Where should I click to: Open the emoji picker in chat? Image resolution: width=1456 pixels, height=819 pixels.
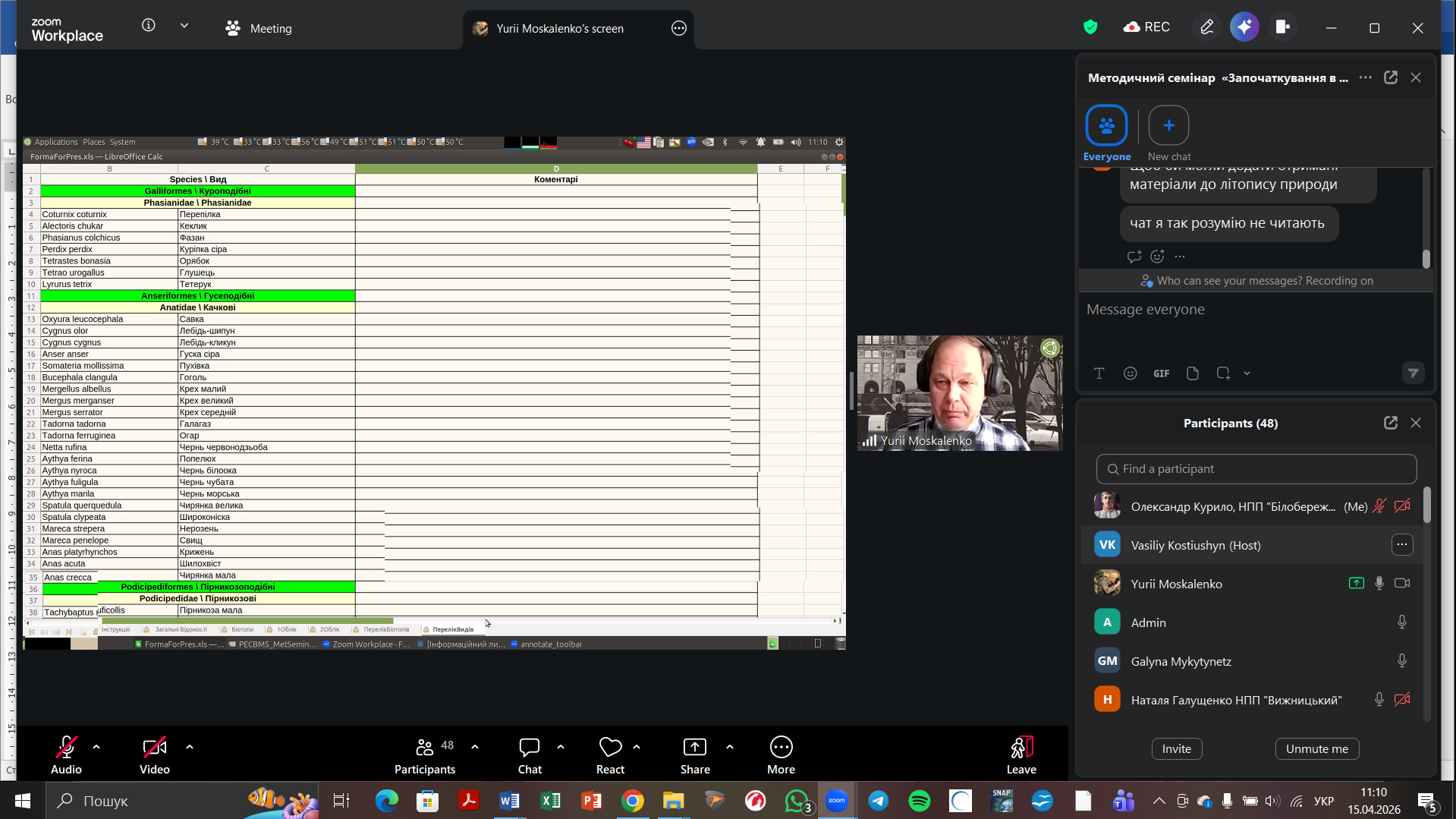click(1130, 373)
